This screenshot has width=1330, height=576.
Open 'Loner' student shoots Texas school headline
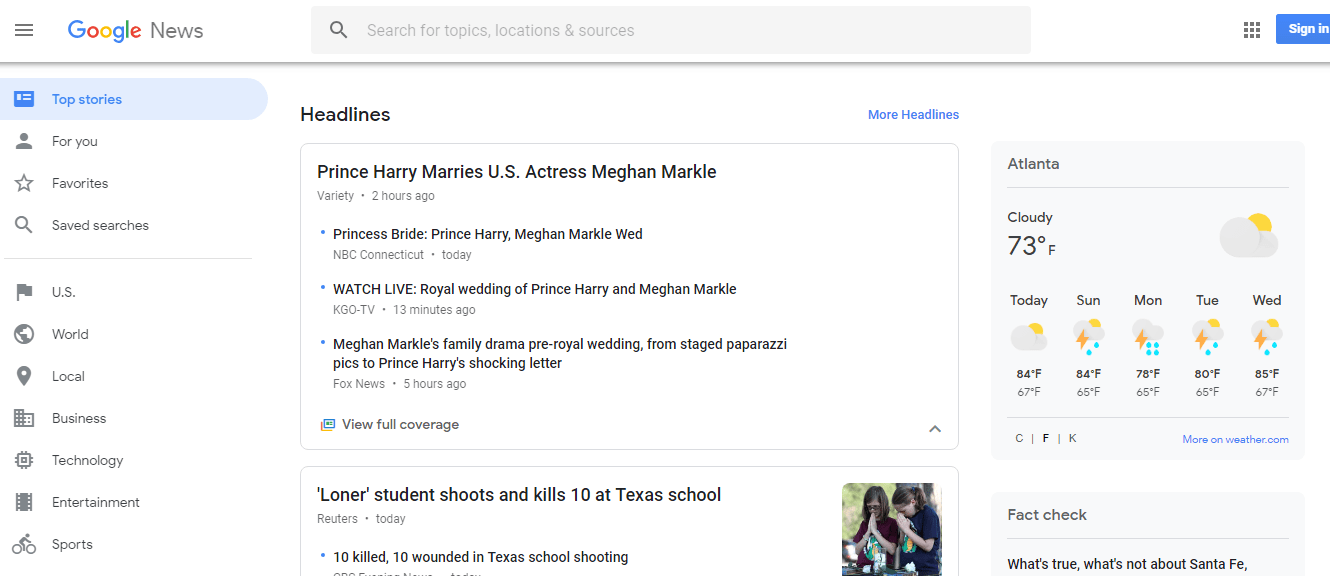tap(519, 495)
